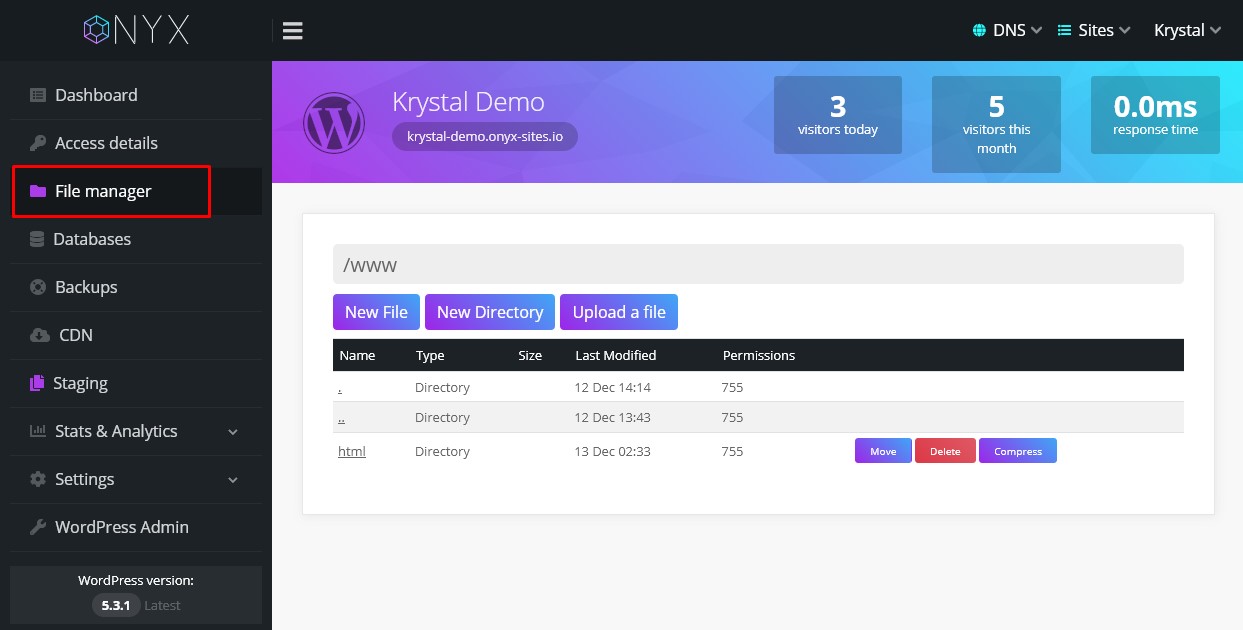Click the New File button
Viewport: 1243px width, 630px height.
[376, 312]
